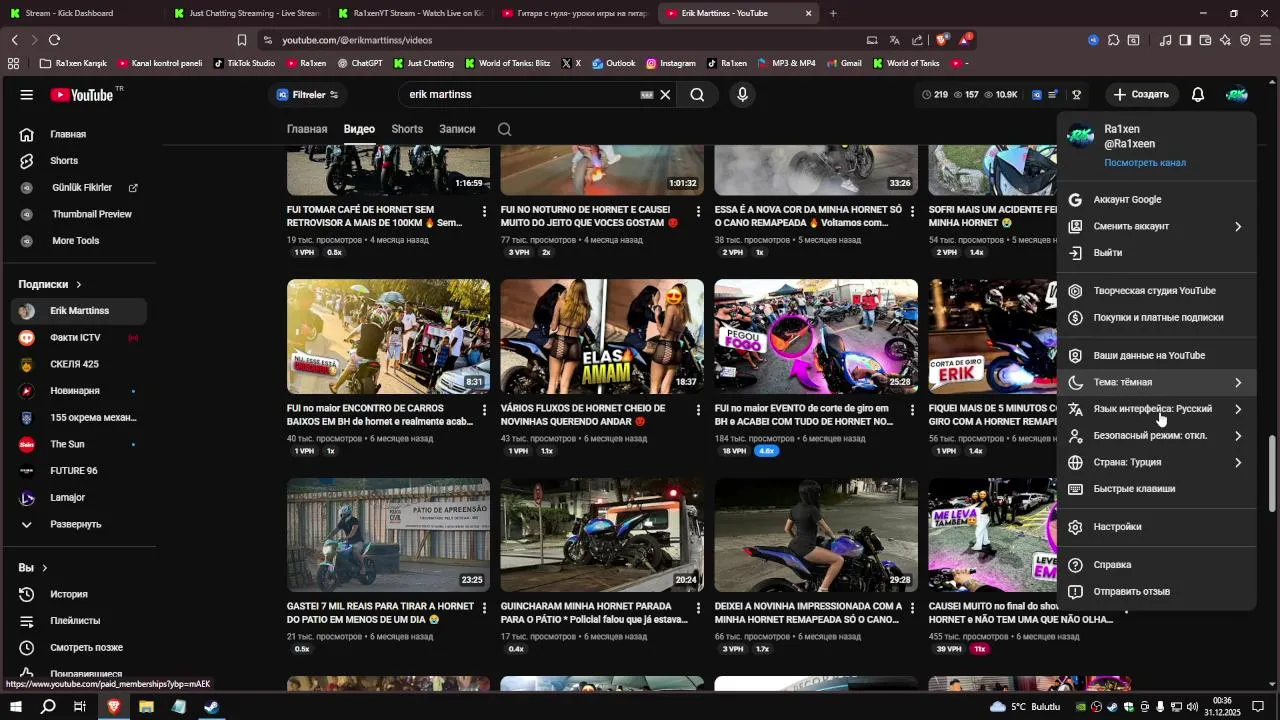Open new browser tab with plus button
Viewport: 1280px width, 720px height.
tap(833, 13)
